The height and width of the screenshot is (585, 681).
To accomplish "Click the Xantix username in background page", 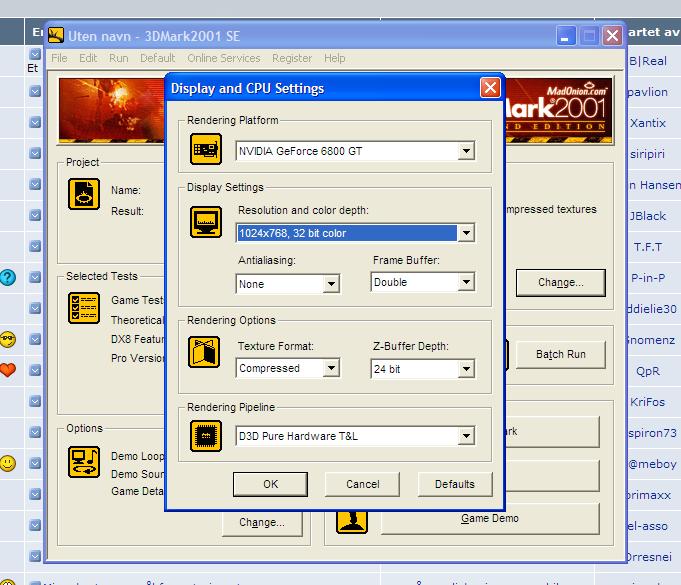I will coord(648,123).
